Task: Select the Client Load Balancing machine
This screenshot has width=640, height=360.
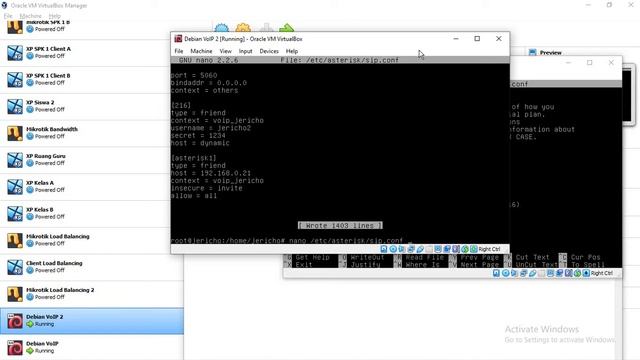Action: coord(92,267)
